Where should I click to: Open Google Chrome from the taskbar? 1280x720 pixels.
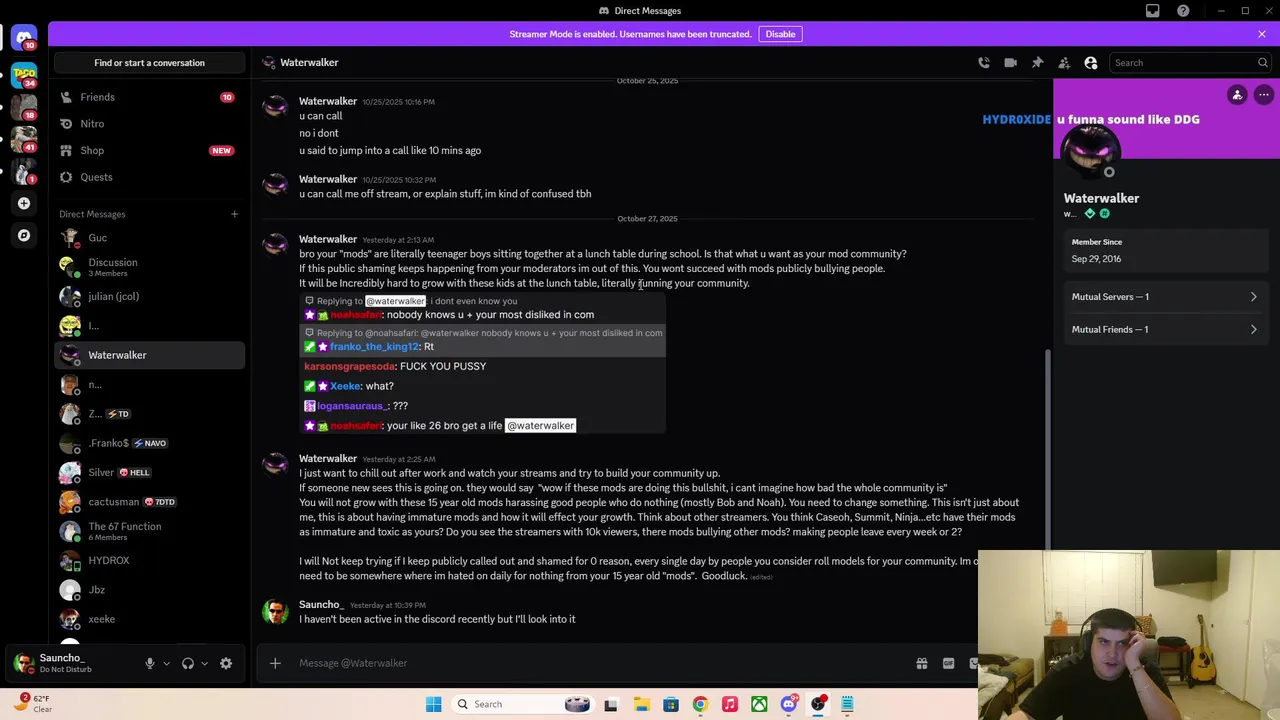coord(700,704)
